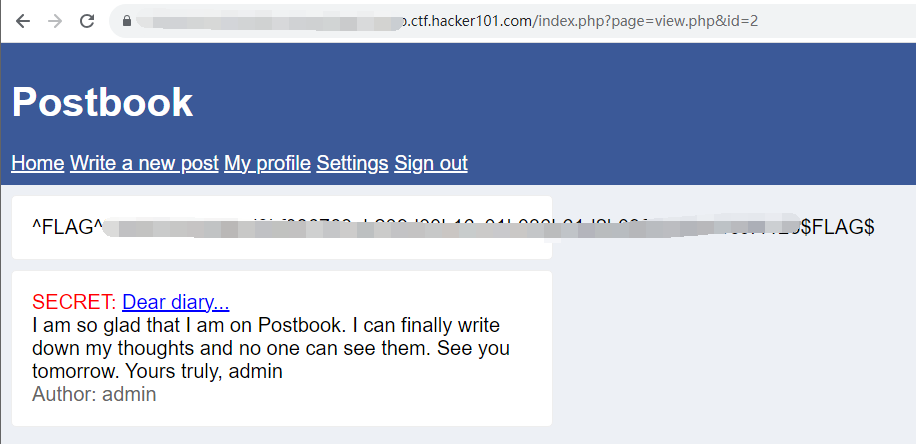This screenshot has height=444, width=916.
Task: Click the hacker101.com domain in address bar
Action: point(482,21)
